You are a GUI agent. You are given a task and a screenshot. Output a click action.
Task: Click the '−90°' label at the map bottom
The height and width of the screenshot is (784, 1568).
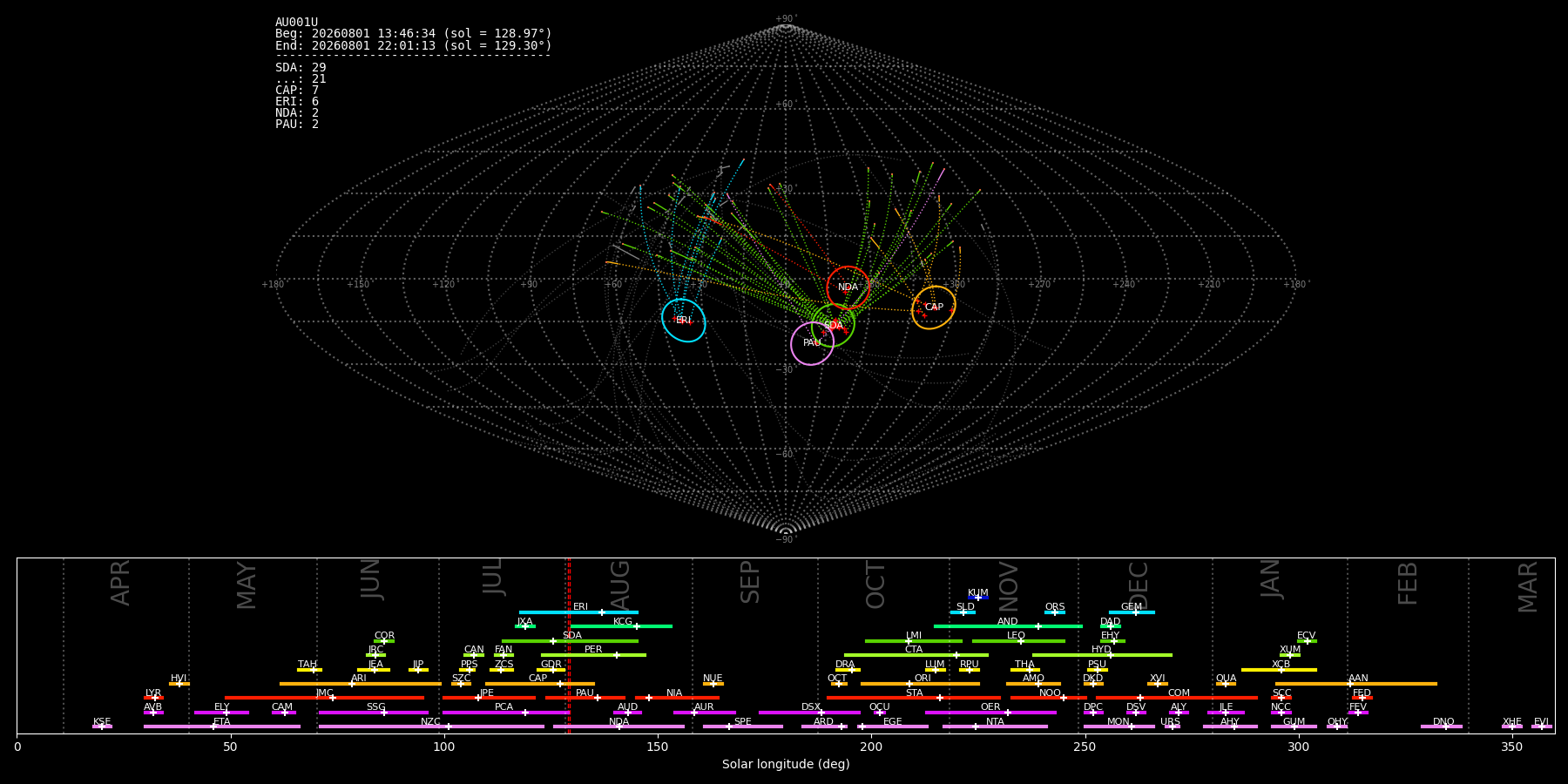coord(786,540)
